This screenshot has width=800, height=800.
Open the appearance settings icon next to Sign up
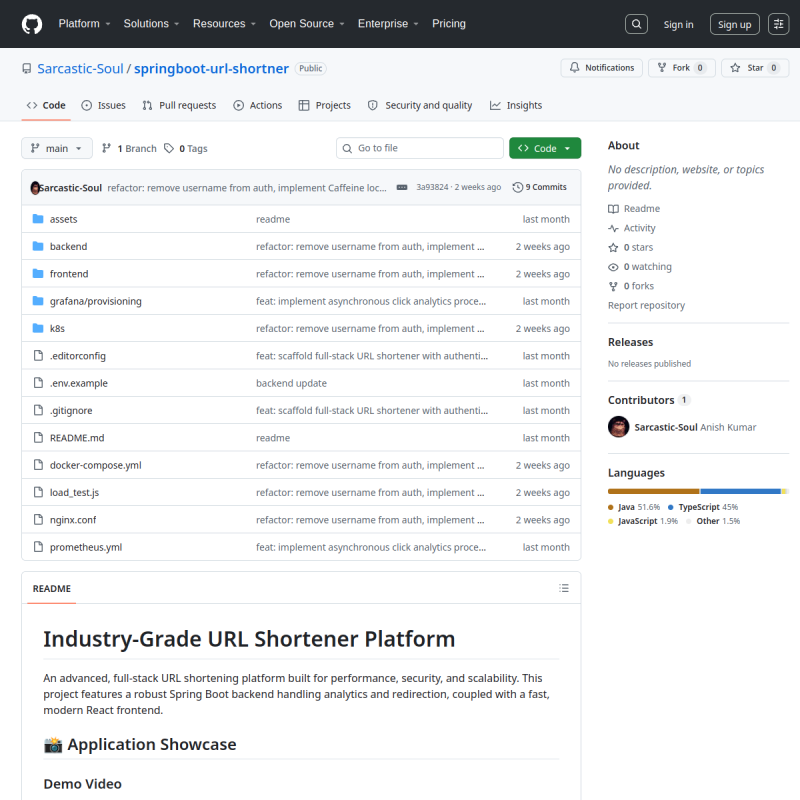(779, 24)
